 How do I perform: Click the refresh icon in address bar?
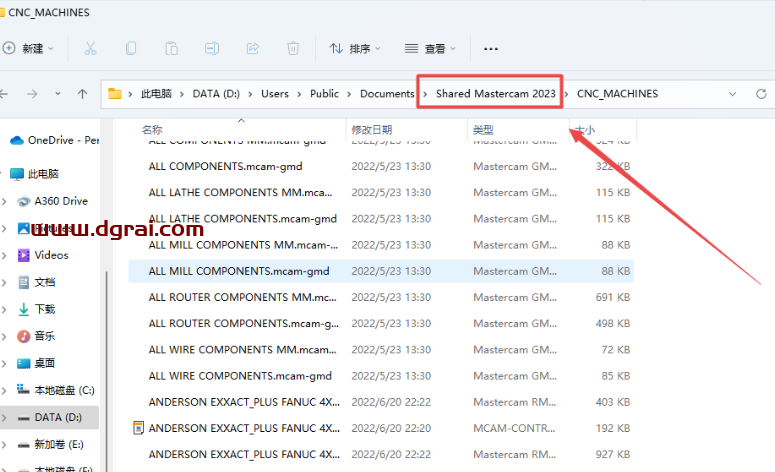tap(761, 94)
